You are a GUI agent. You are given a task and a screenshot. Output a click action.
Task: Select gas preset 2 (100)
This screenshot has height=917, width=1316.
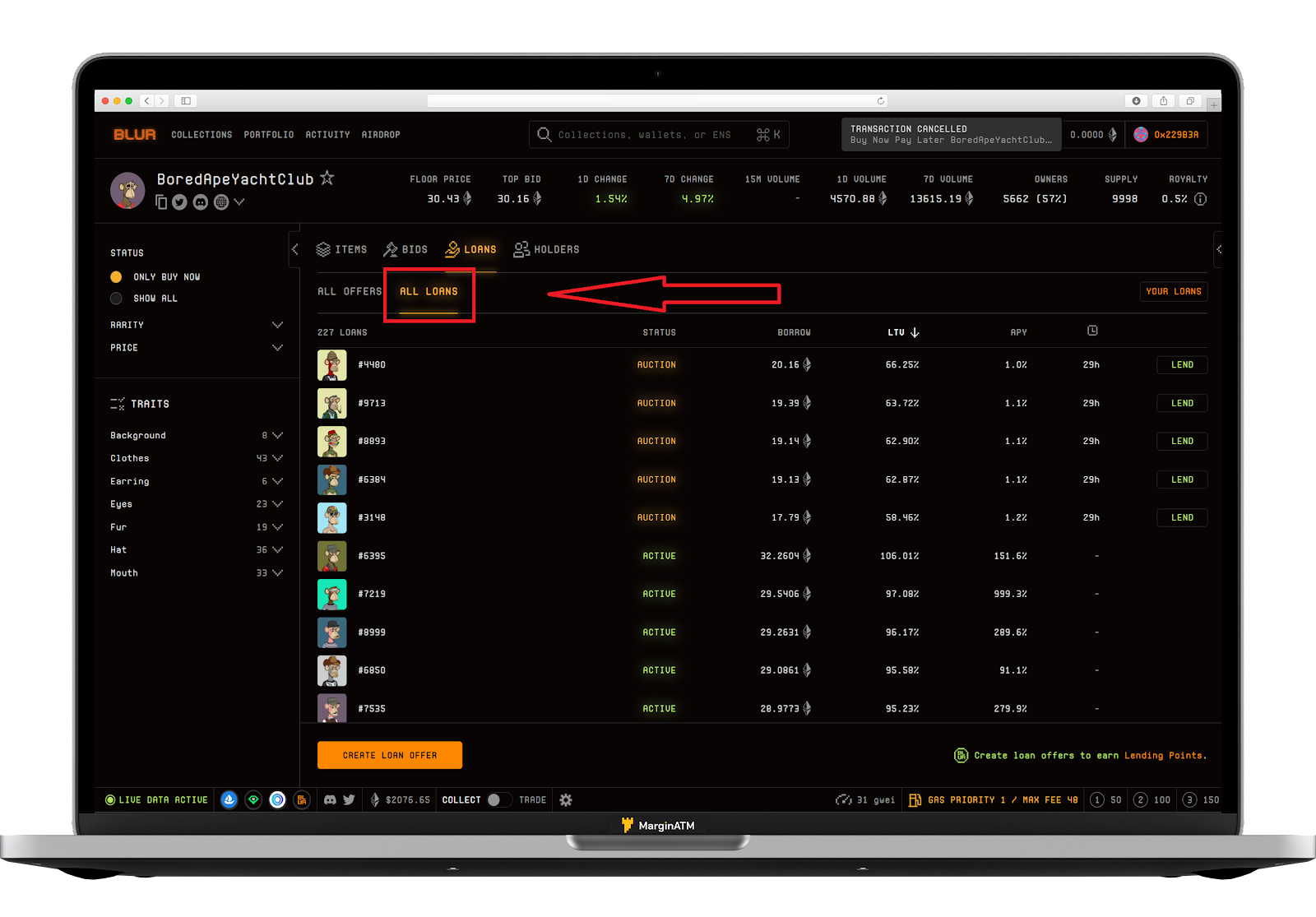1151,799
